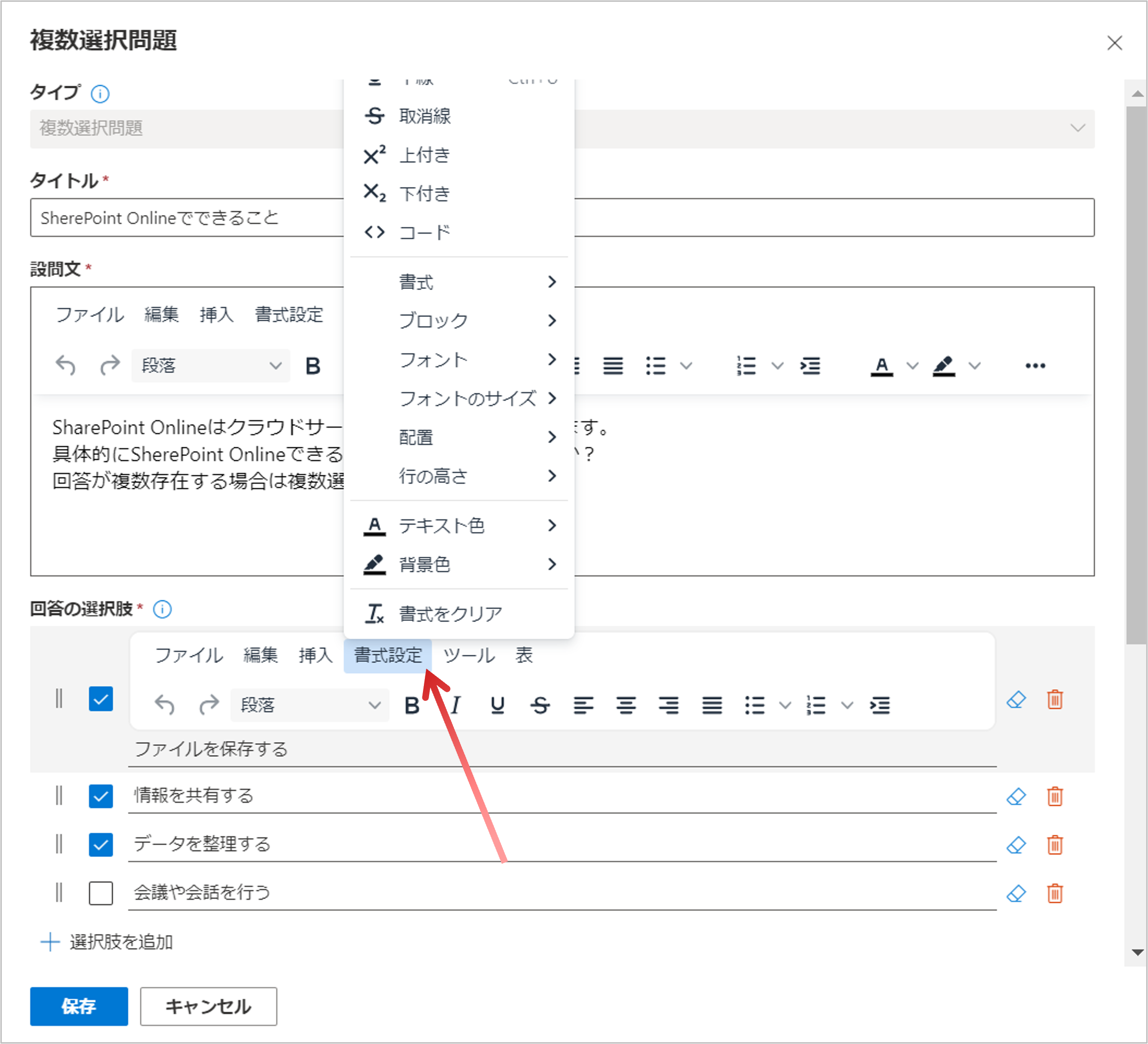Apply text color in question editor toolbar
This screenshot has width=1148, height=1044.
pyautogui.click(x=882, y=365)
